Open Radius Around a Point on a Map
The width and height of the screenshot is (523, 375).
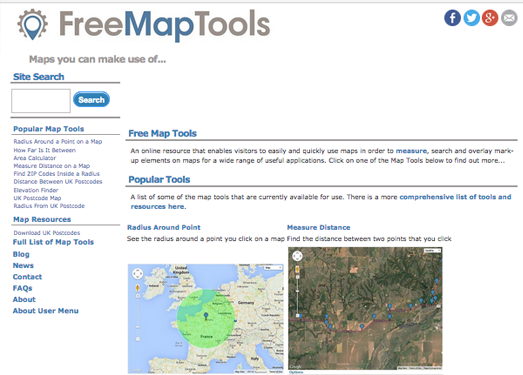coord(58,141)
